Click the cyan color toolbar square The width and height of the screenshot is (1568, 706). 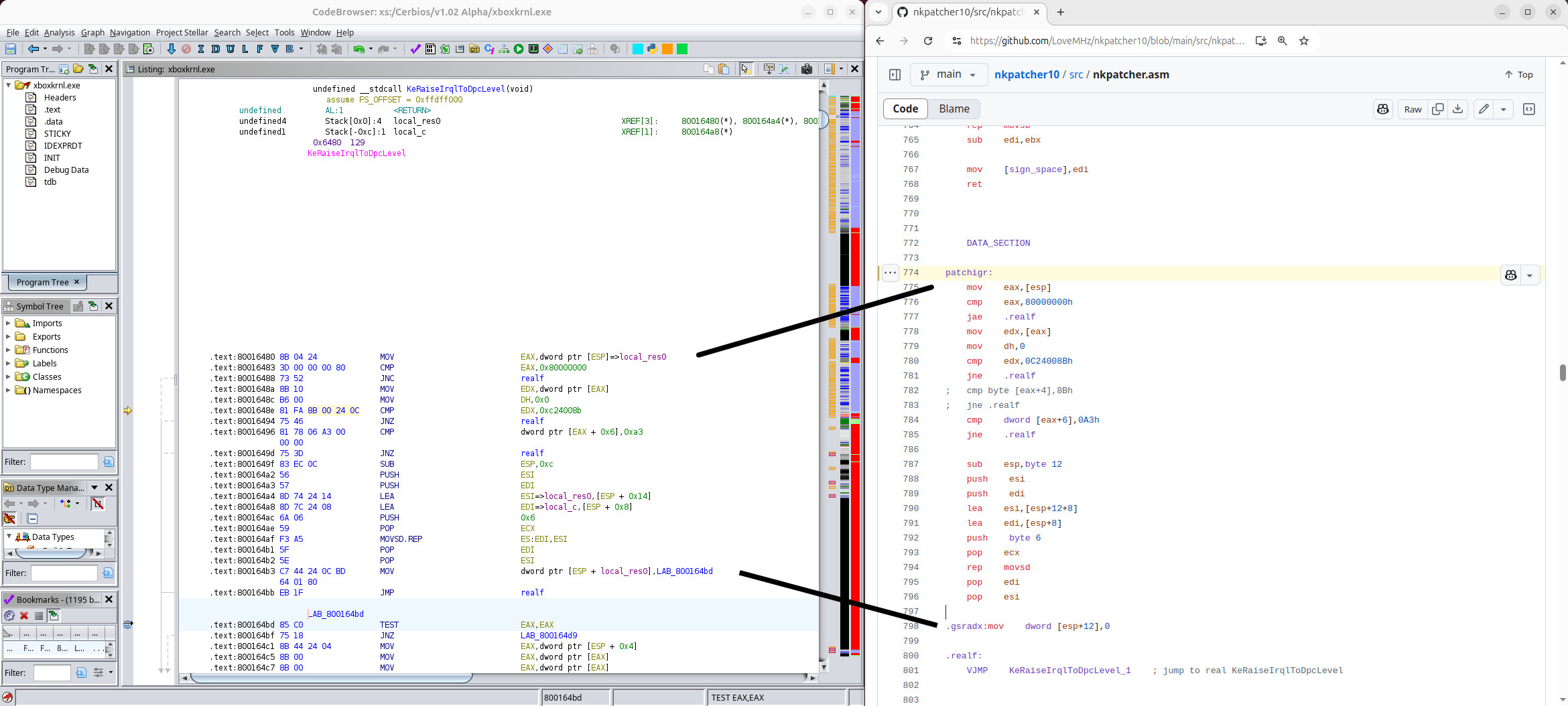[637, 49]
